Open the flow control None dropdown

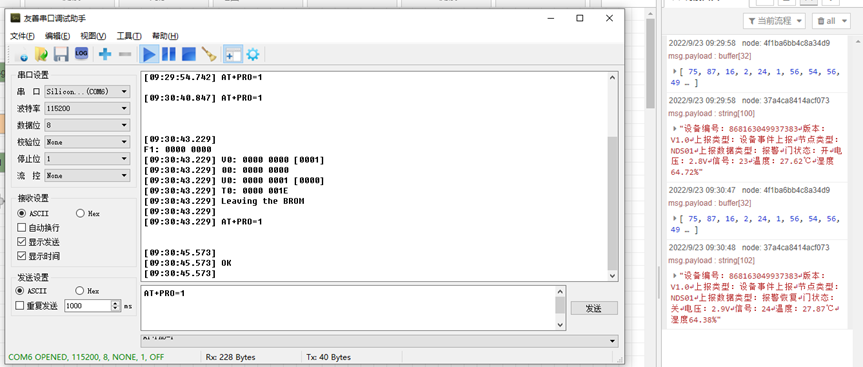pyautogui.click(x=87, y=176)
